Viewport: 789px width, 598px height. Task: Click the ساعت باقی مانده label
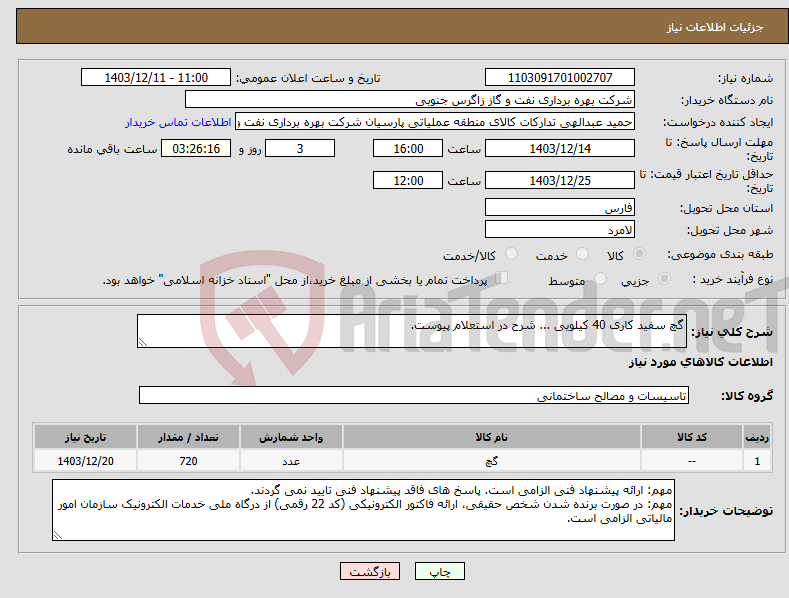[113, 150]
